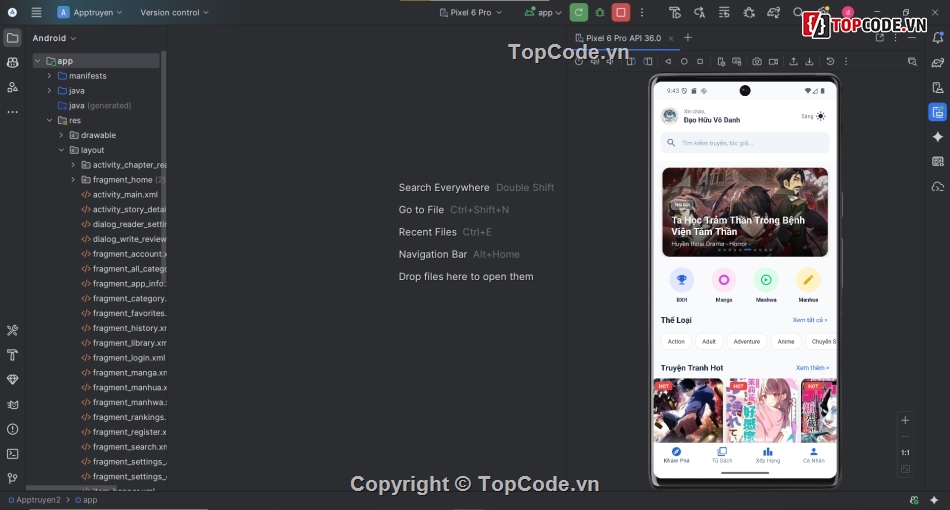Select fragment_rankings file in project tree
The image size is (950, 510).
(x=129, y=417)
